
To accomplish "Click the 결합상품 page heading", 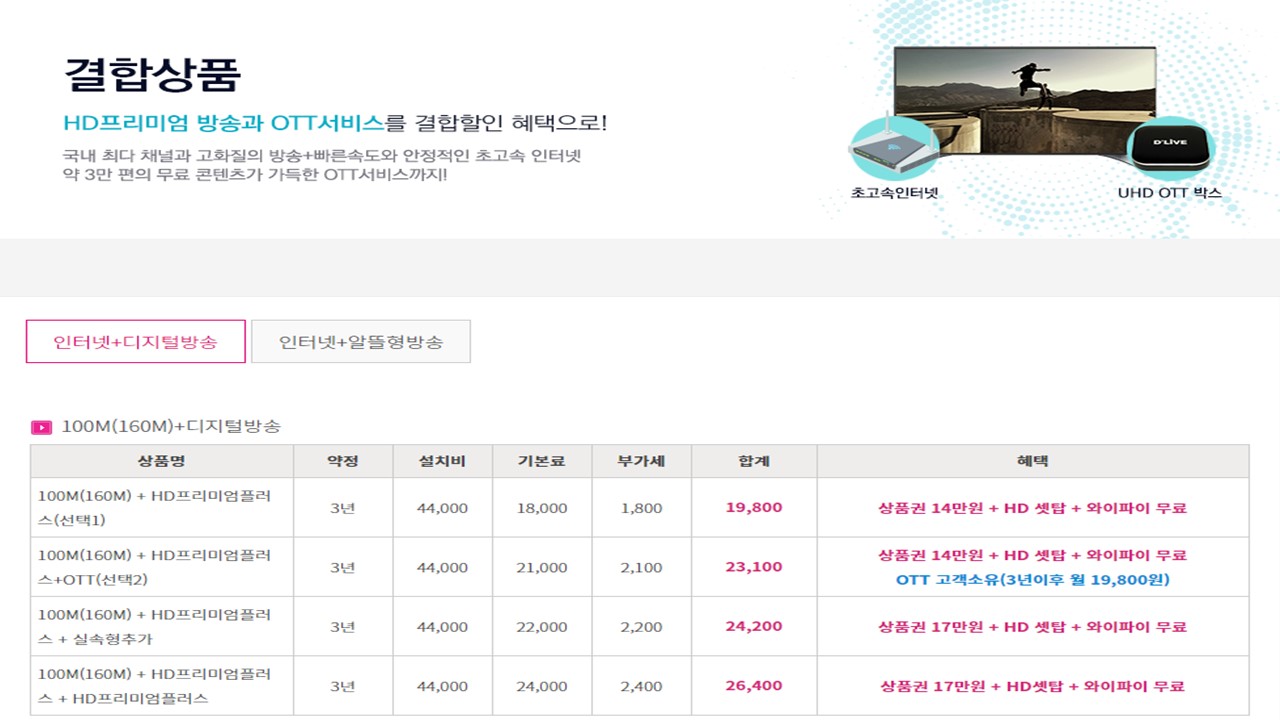I will coord(152,76).
